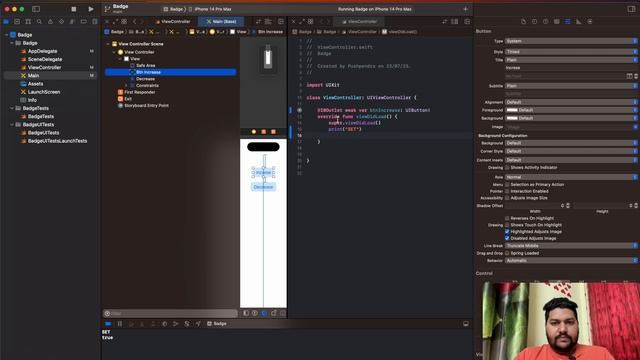Open the Report navigator icon
The width and height of the screenshot is (640, 360).
click(x=95, y=21)
